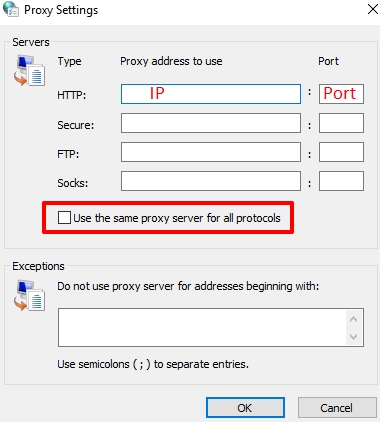380x422 pixels.
Task: Close the Proxy Settings window
Action: (x=372, y=9)
